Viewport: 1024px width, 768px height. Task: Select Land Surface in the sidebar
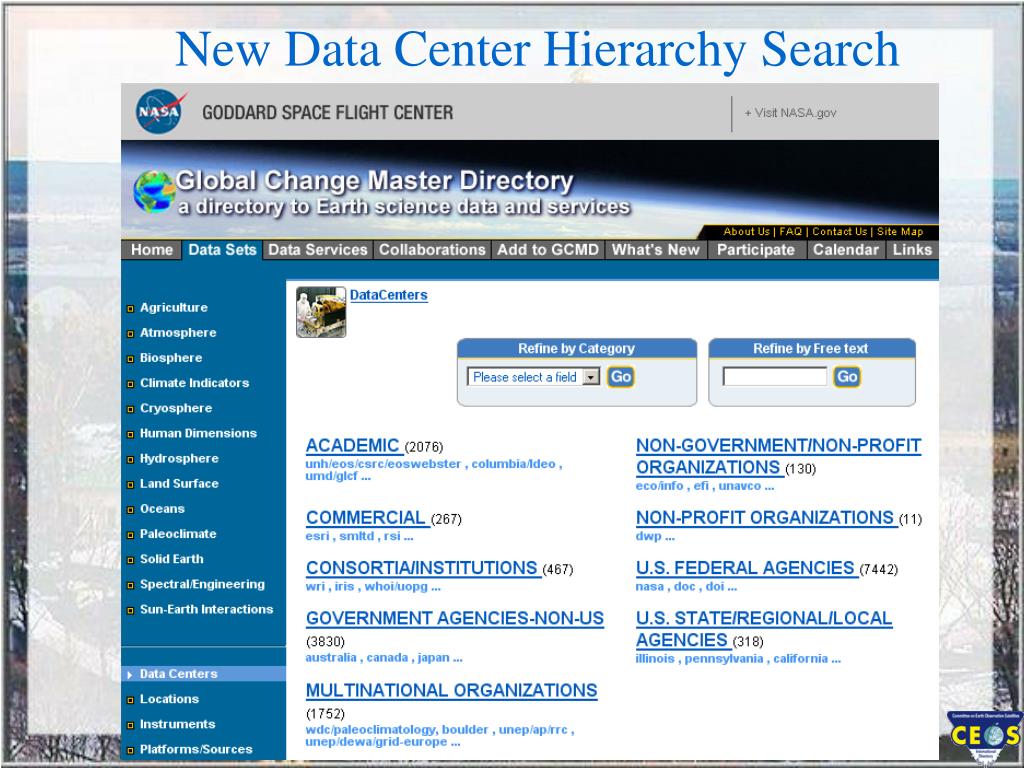(179, 483)
